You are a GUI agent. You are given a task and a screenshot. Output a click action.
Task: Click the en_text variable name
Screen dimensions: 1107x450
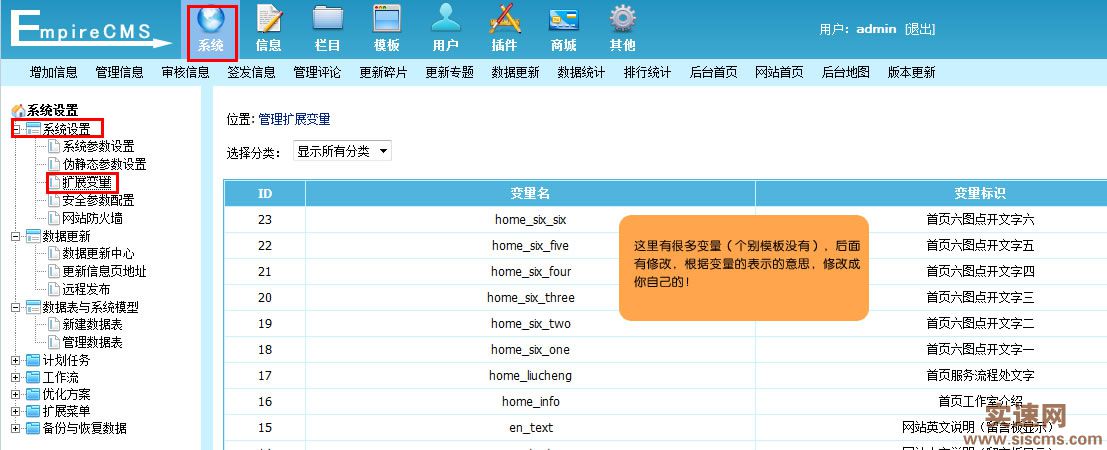[x=530, y=428]
